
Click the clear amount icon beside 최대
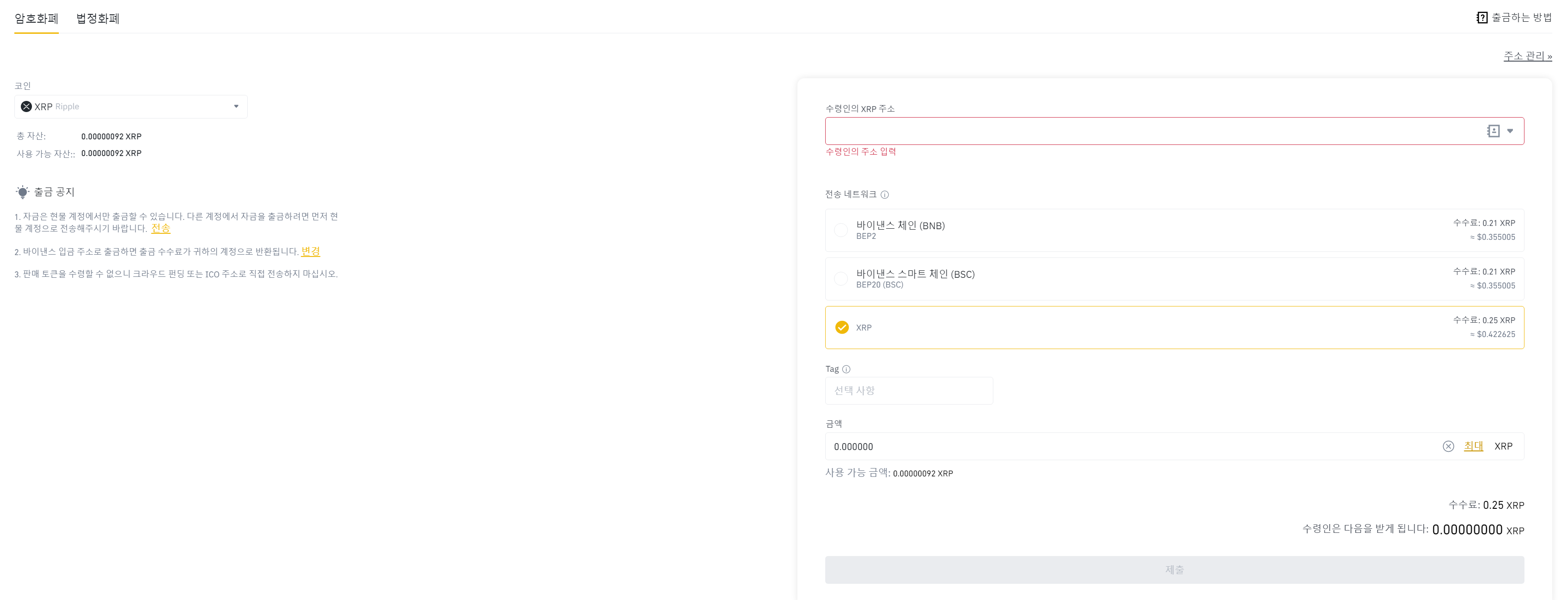pyautogui.click(x=1448, y=447)
